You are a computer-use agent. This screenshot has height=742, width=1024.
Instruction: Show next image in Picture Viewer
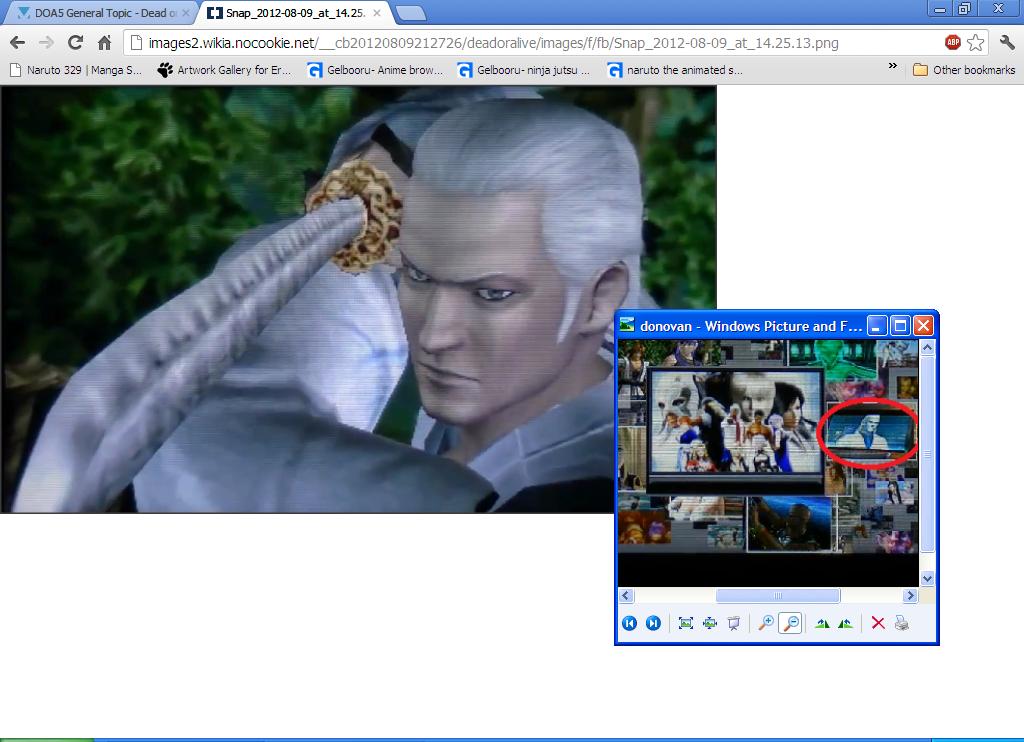(653, 623)
